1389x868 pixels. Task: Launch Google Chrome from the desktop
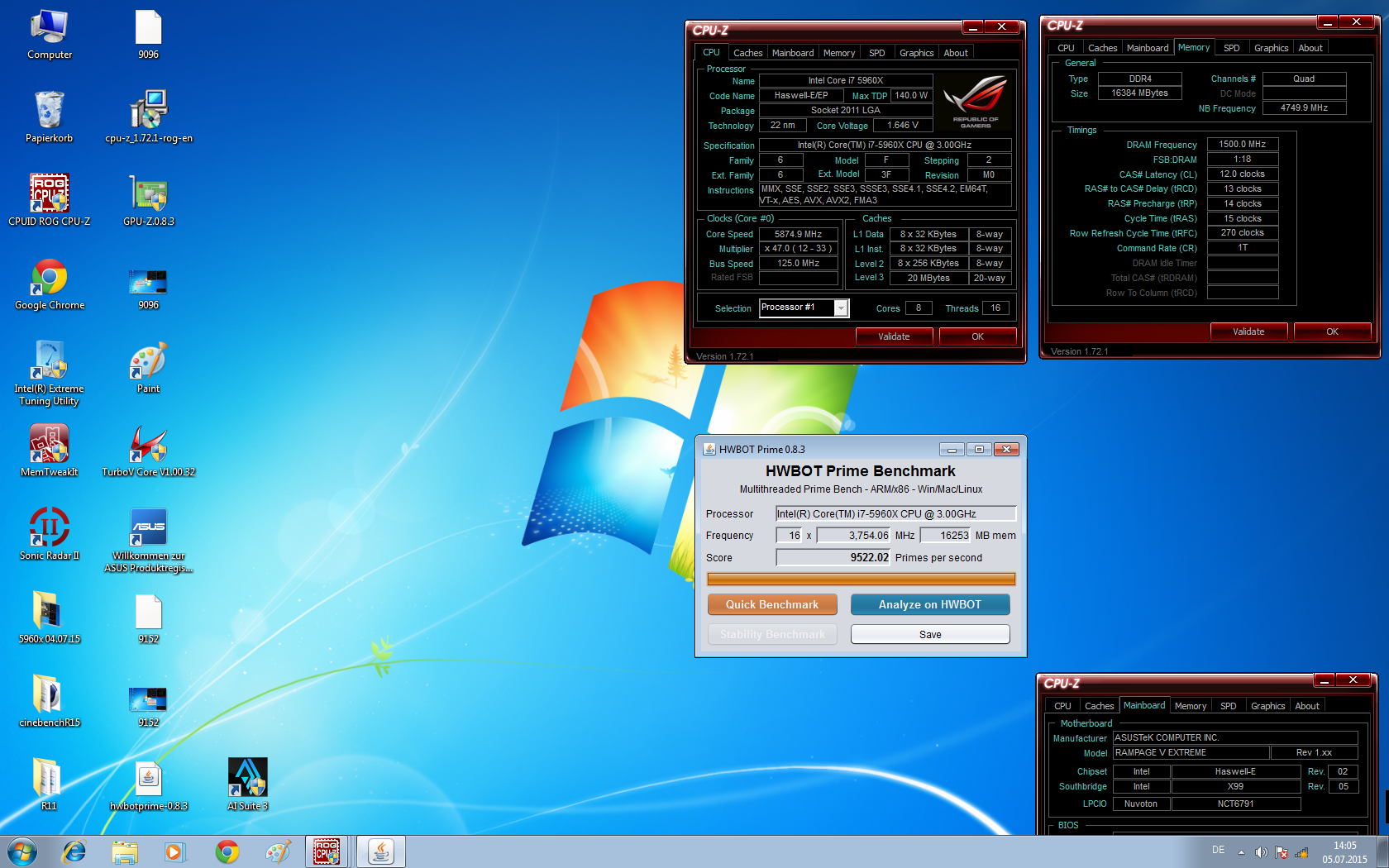50,284
